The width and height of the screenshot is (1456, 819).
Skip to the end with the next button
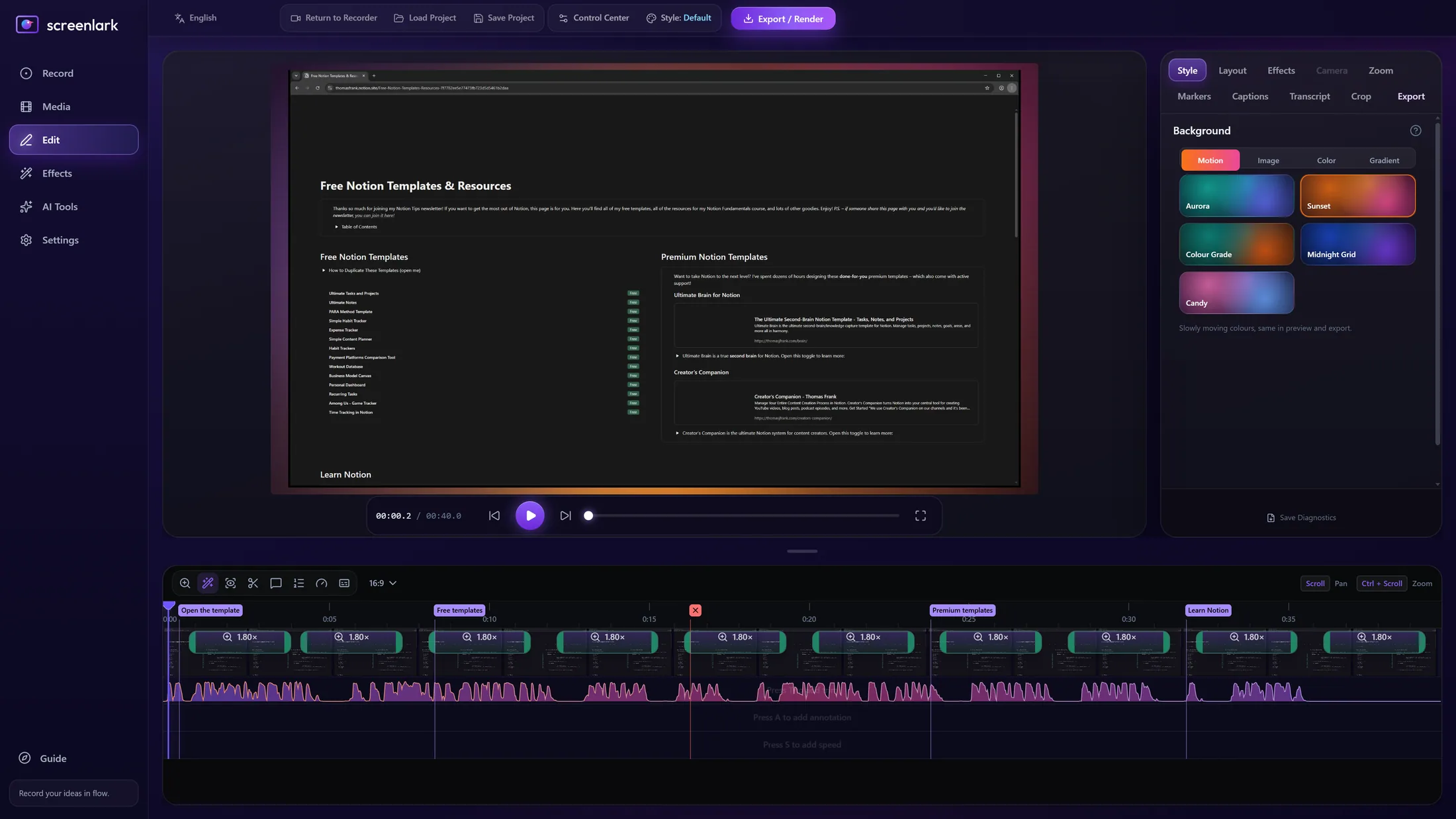pos(565,516)
